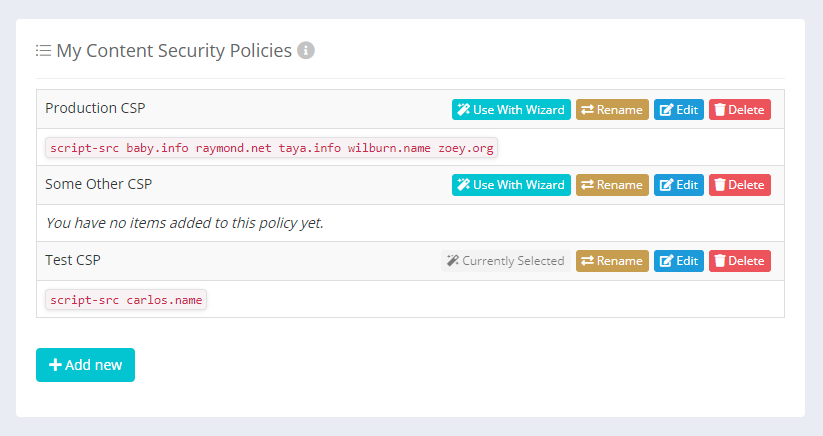Add a new content security policy

(x=85, y=365)
